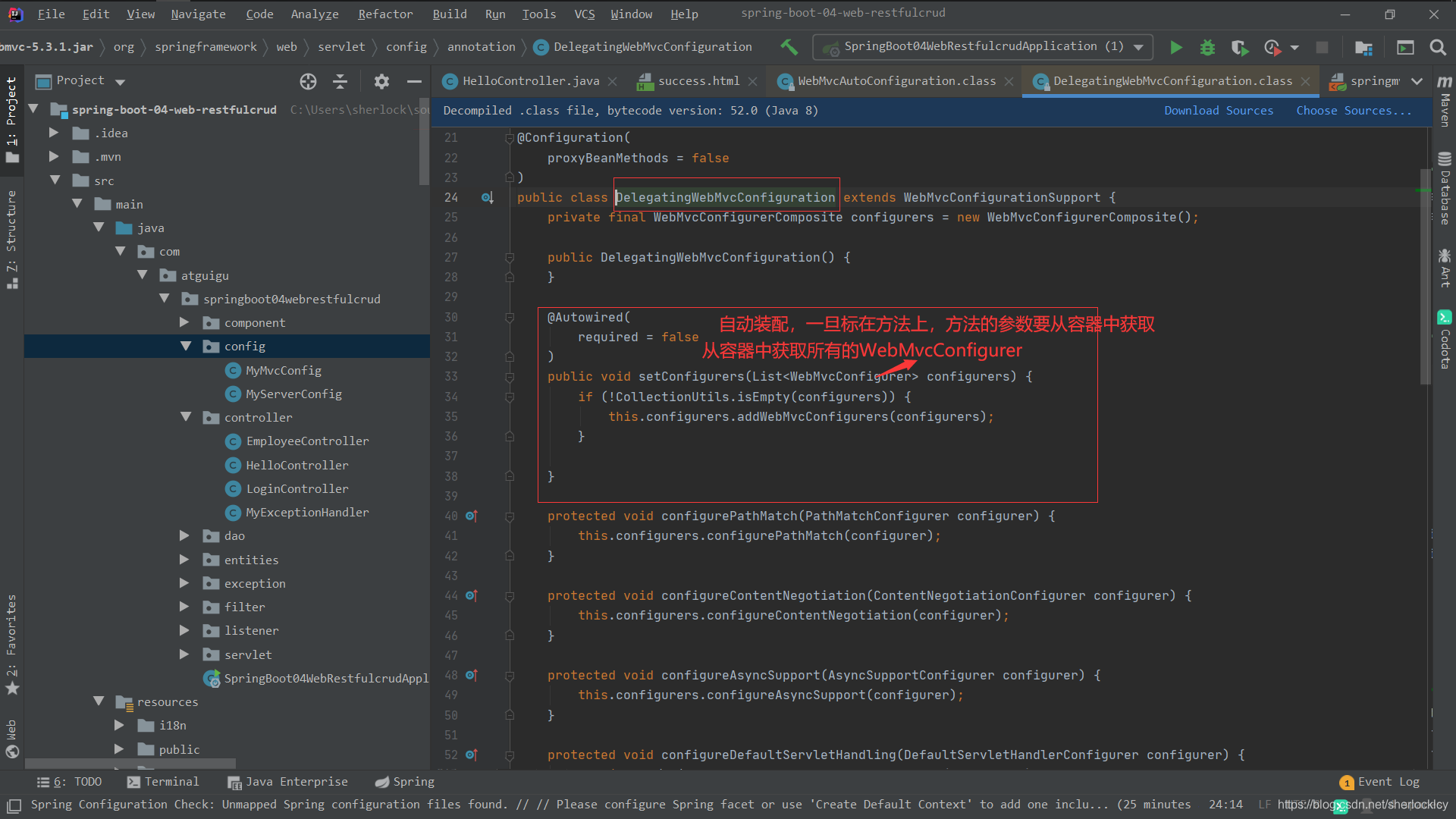The image size is (1456, 819).
Task: Open the Ant tool window
Action: [1445, 268]
